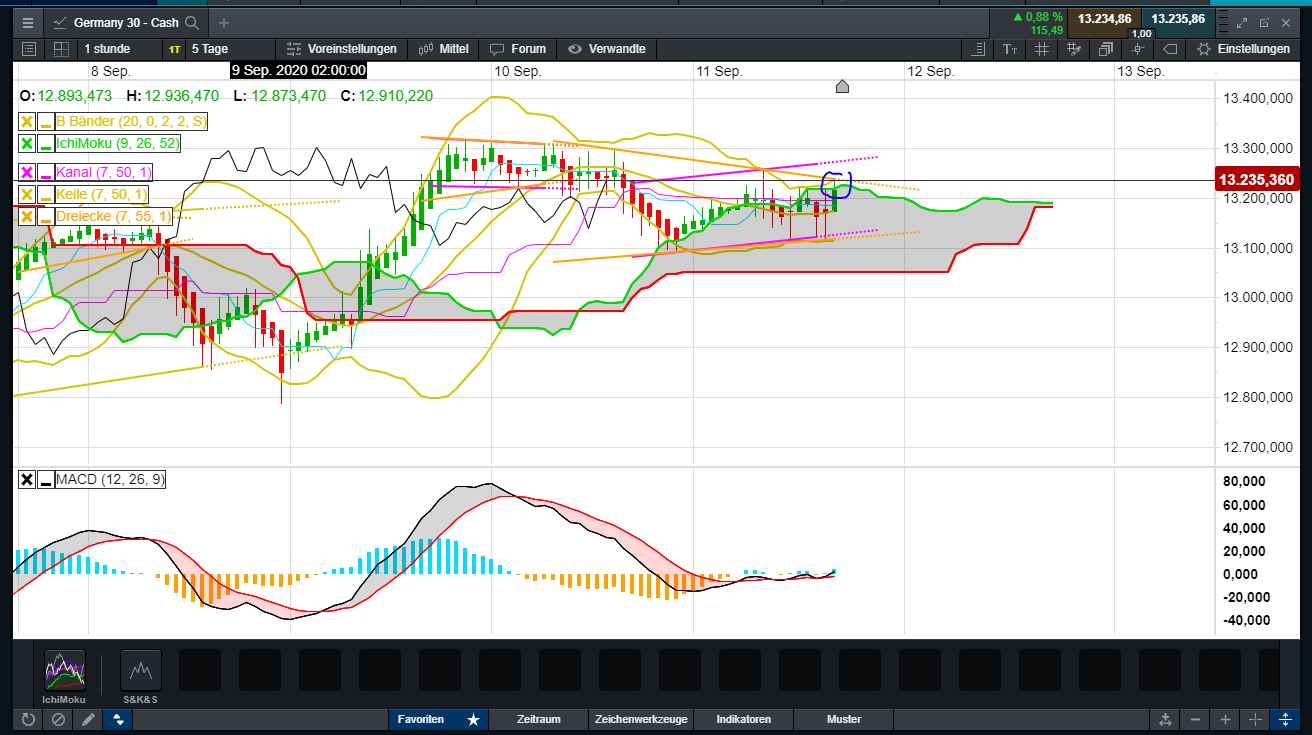Toggle the price scale alignment icon
Image resolution: width=1312 pixels, height=735 pixels.
(980, 49)
